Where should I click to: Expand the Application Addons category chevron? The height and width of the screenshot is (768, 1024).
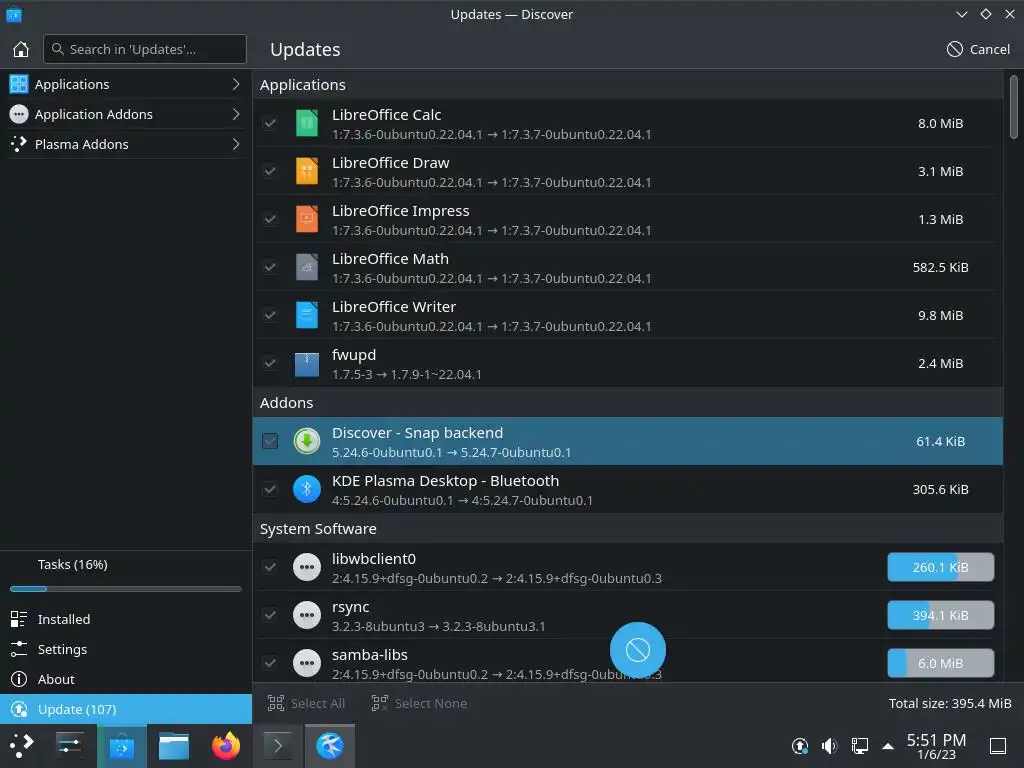(x=236, y=114)
